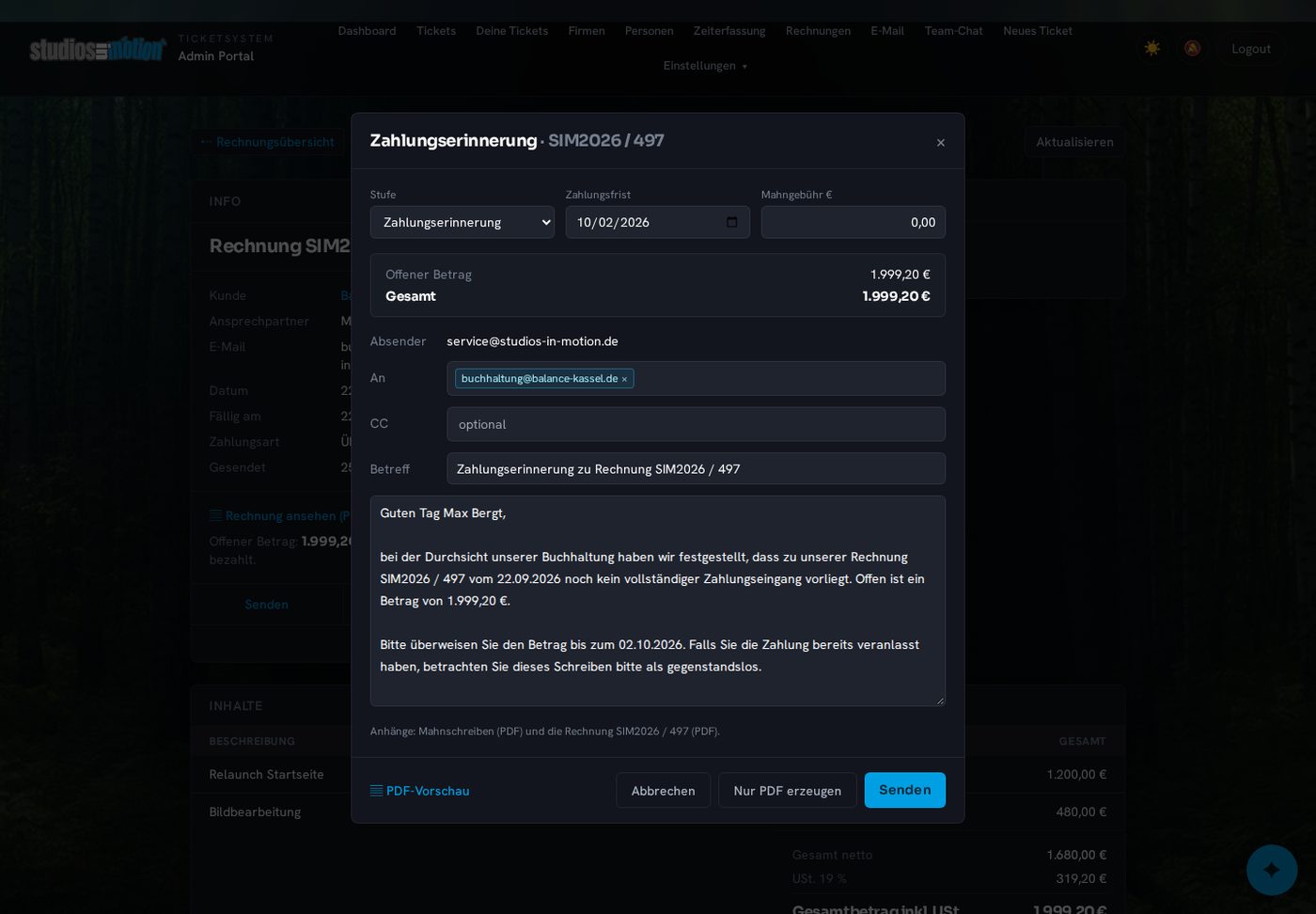Screen dimensions: 1316x914
Task: Click the Gesamt amount 1.999,20 €
Action: click(x=896, y=296)
